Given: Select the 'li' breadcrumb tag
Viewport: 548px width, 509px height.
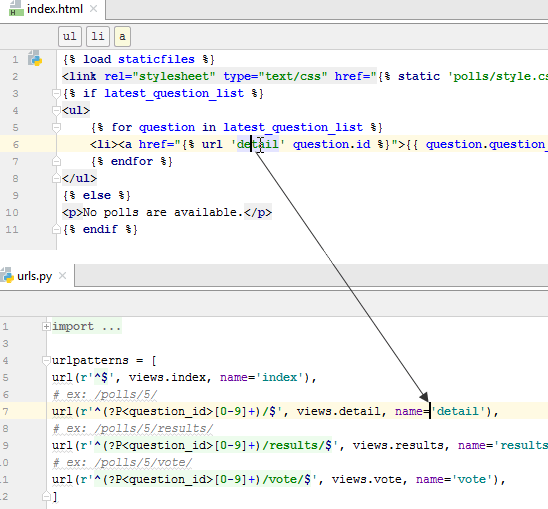Looking at the screenshot, I should coord(98,36).
